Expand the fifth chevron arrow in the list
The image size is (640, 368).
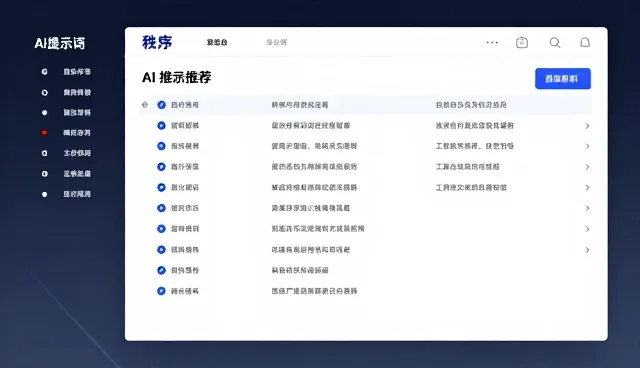coord(587,208)
